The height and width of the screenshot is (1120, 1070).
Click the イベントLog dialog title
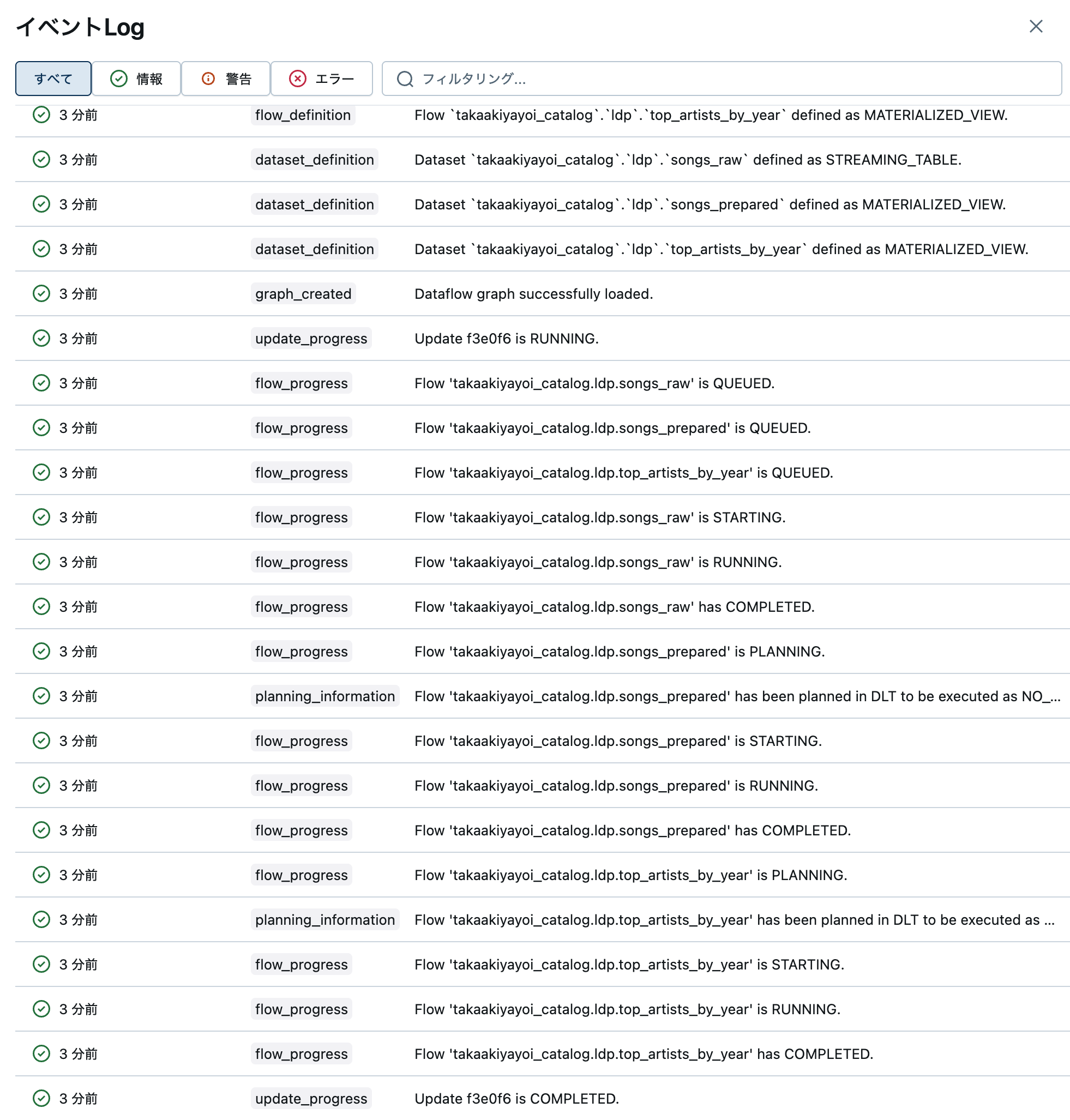point(80,26)
